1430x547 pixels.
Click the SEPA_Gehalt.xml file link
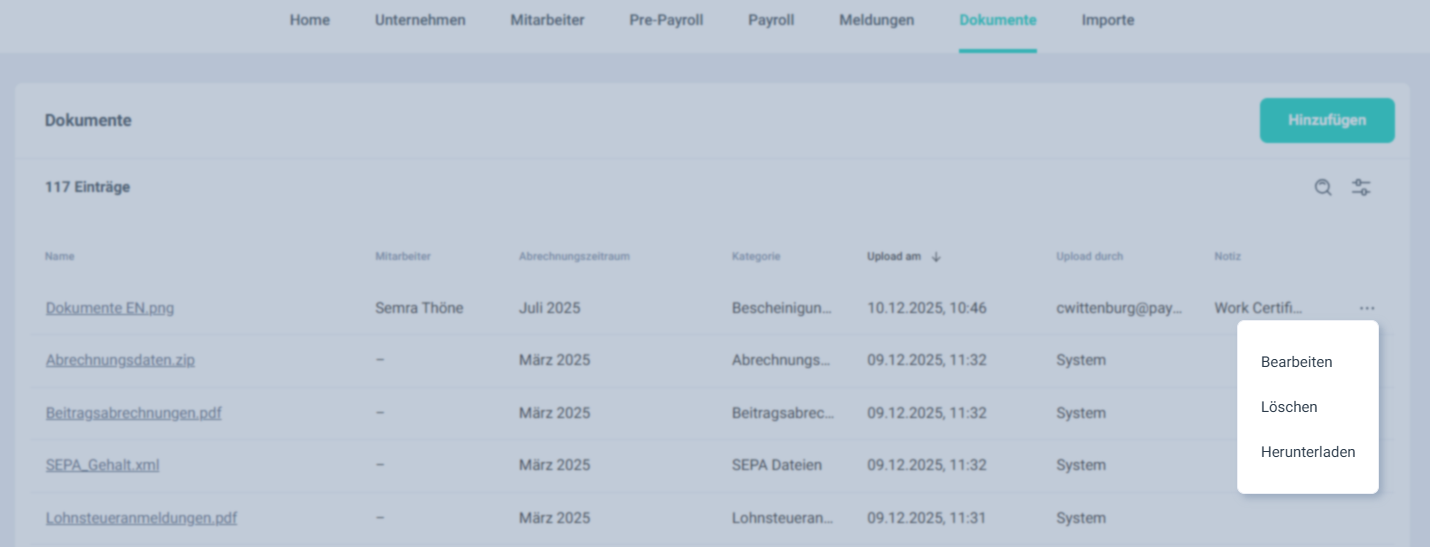pyautogui.click(x=102, y=465)
